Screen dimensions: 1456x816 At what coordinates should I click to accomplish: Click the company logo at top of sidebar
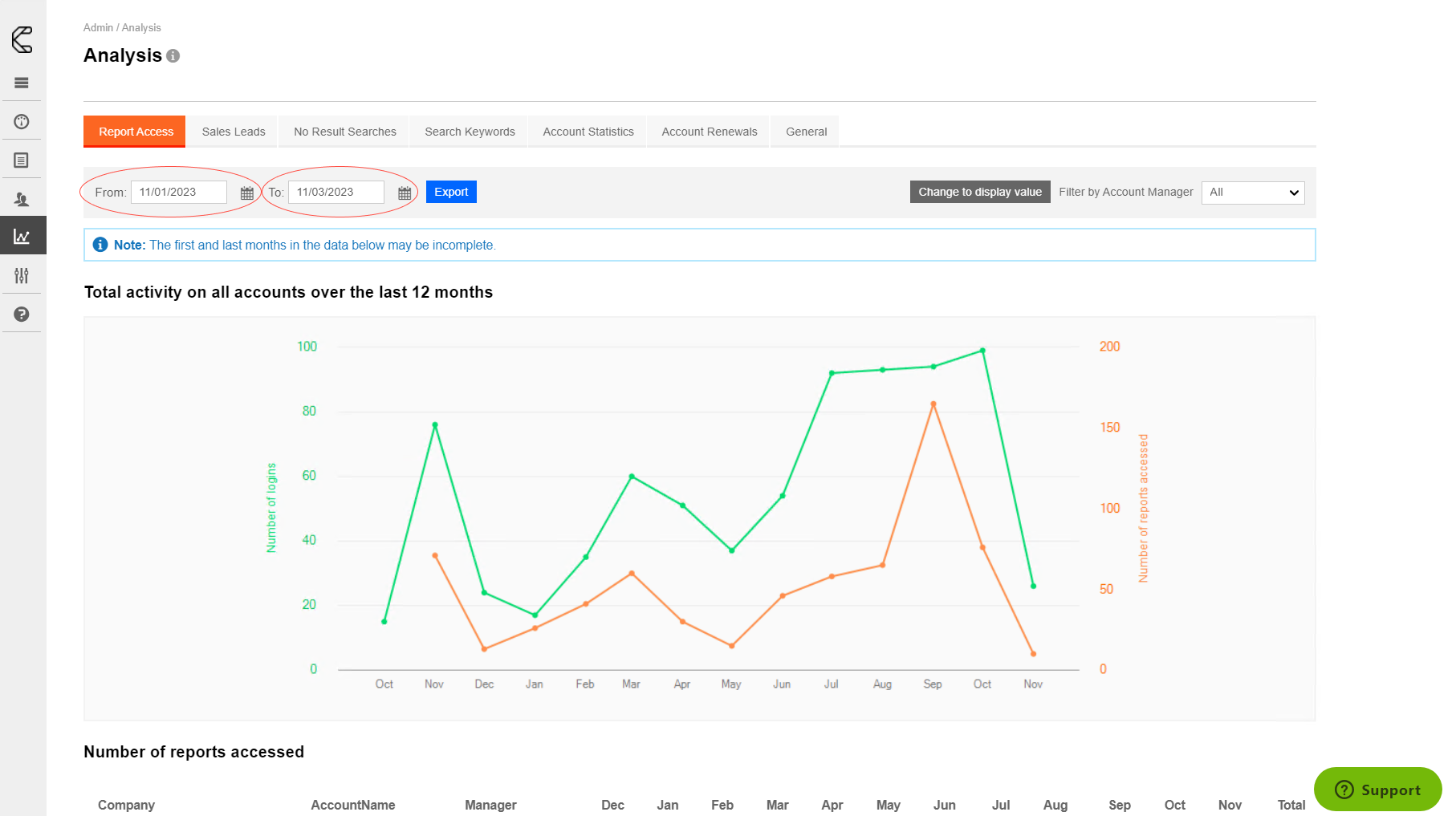point(22,39)
